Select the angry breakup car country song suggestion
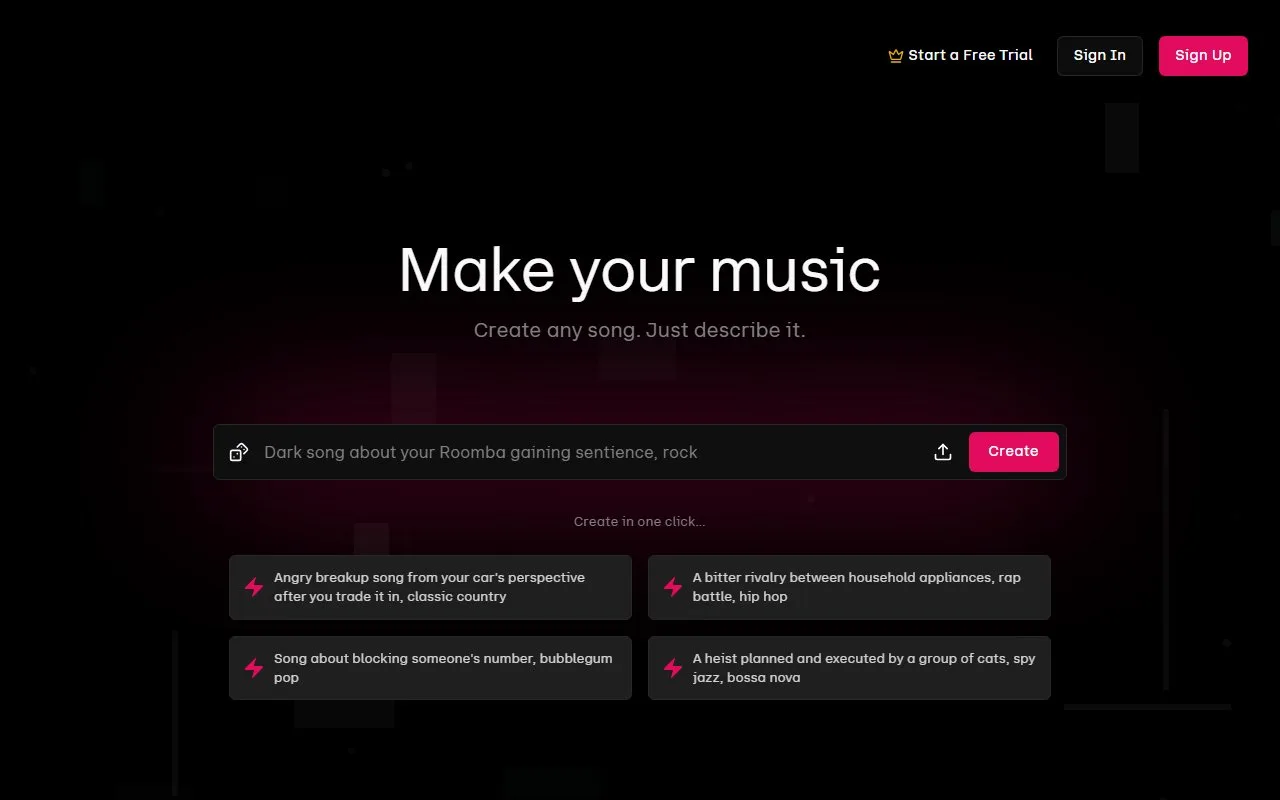1280x800 pixels. [x=430, y=587]
